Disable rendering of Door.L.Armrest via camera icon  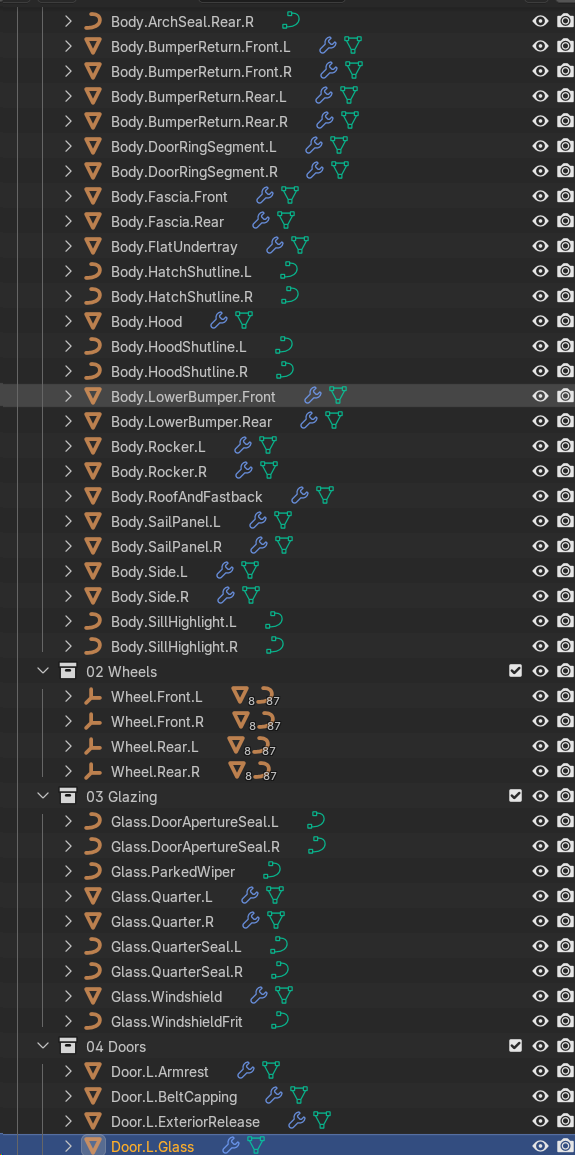click(565, 1071)
